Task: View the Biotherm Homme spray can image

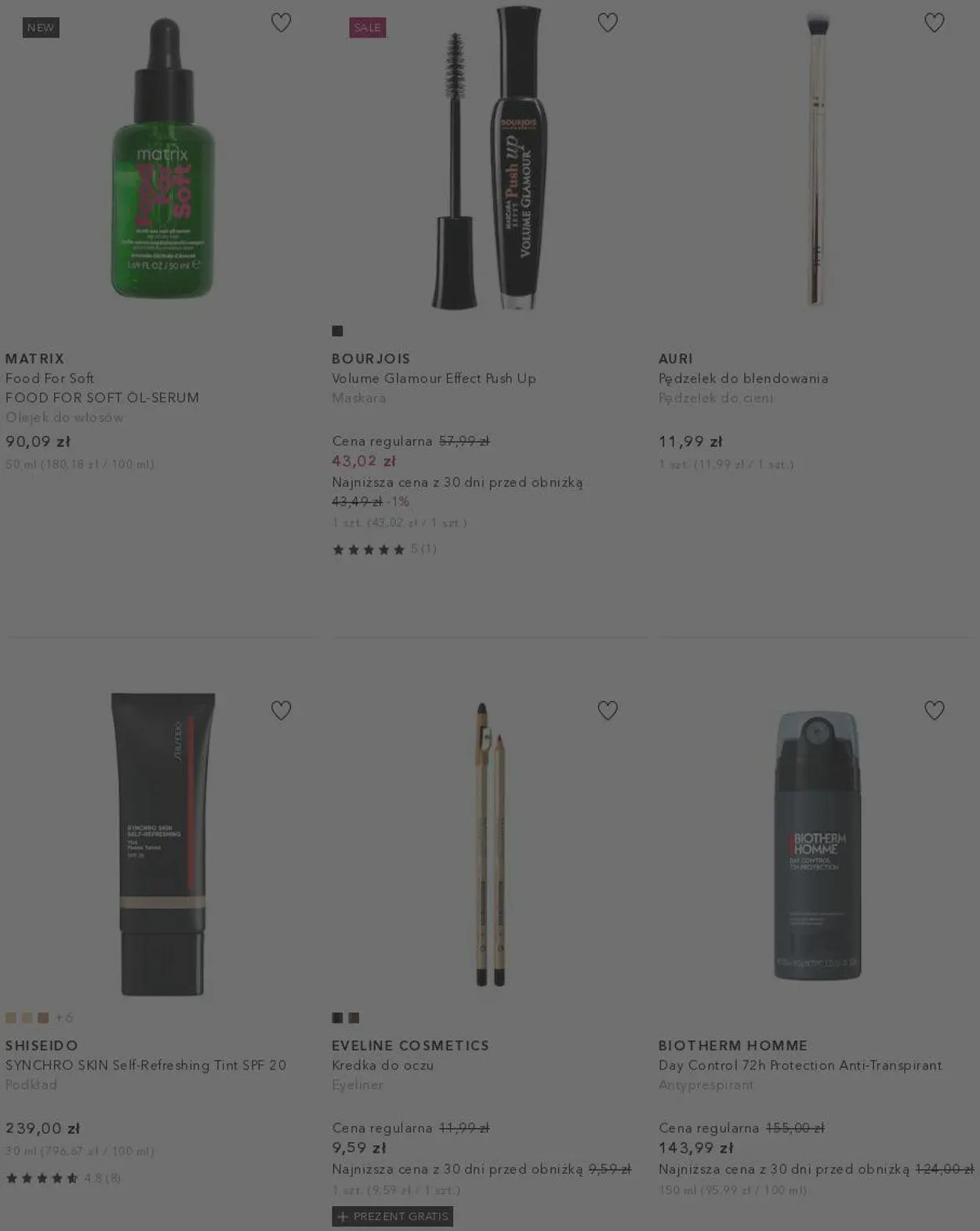Action: 817,845
